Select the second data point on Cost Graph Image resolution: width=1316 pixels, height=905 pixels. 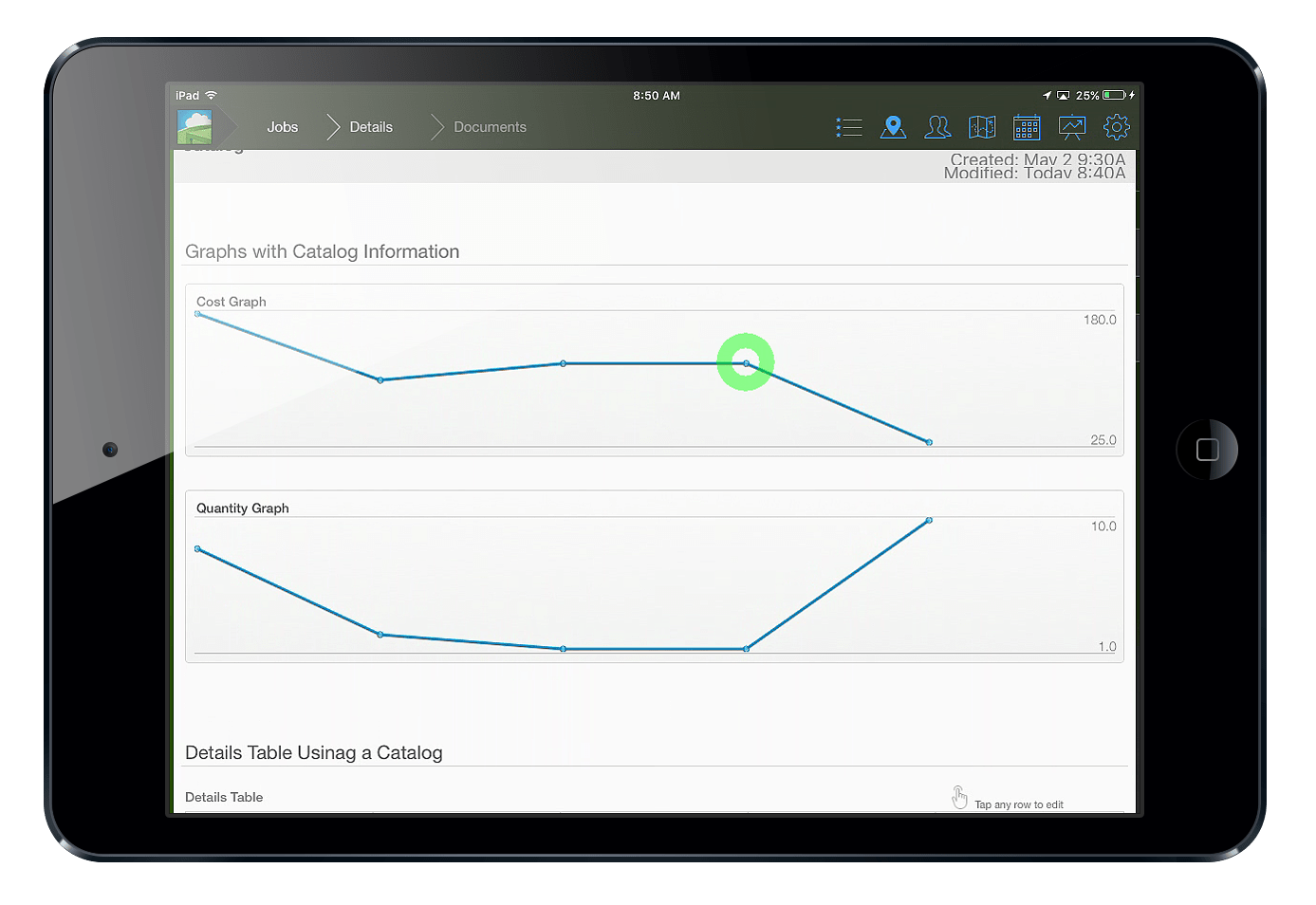pos(380,380)
